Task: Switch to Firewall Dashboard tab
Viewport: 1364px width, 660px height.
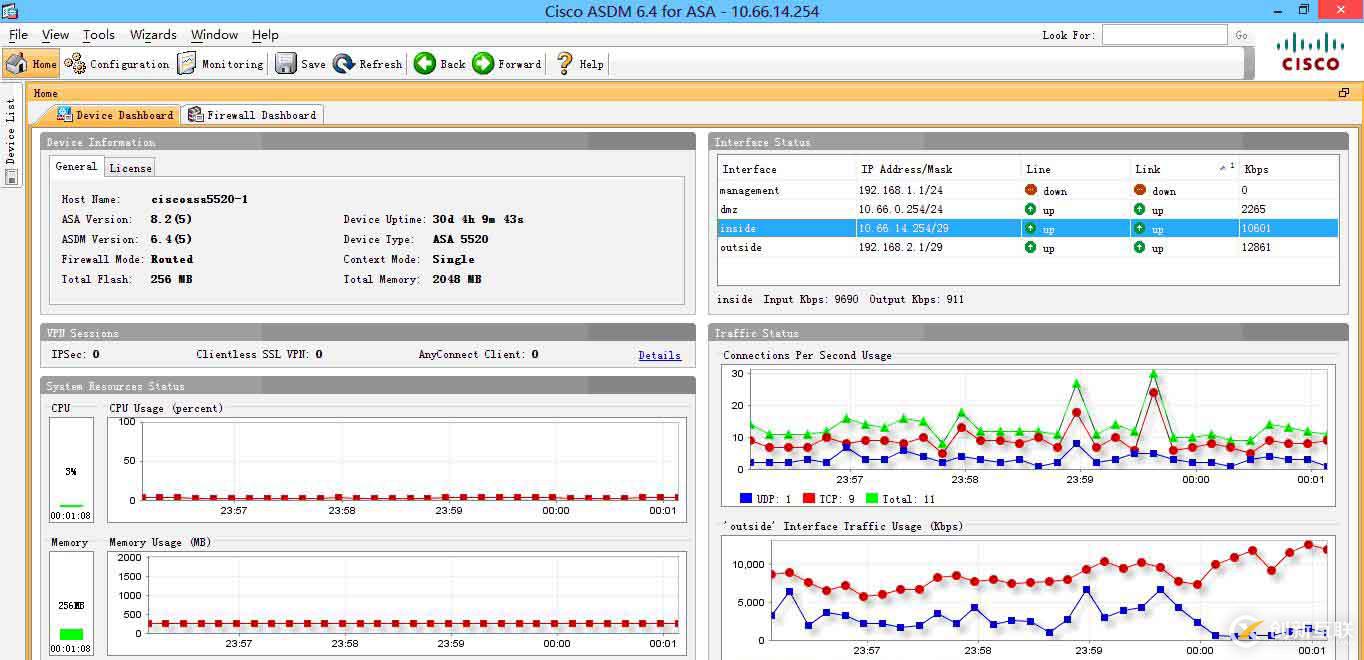Action: (x=253, y=115)
